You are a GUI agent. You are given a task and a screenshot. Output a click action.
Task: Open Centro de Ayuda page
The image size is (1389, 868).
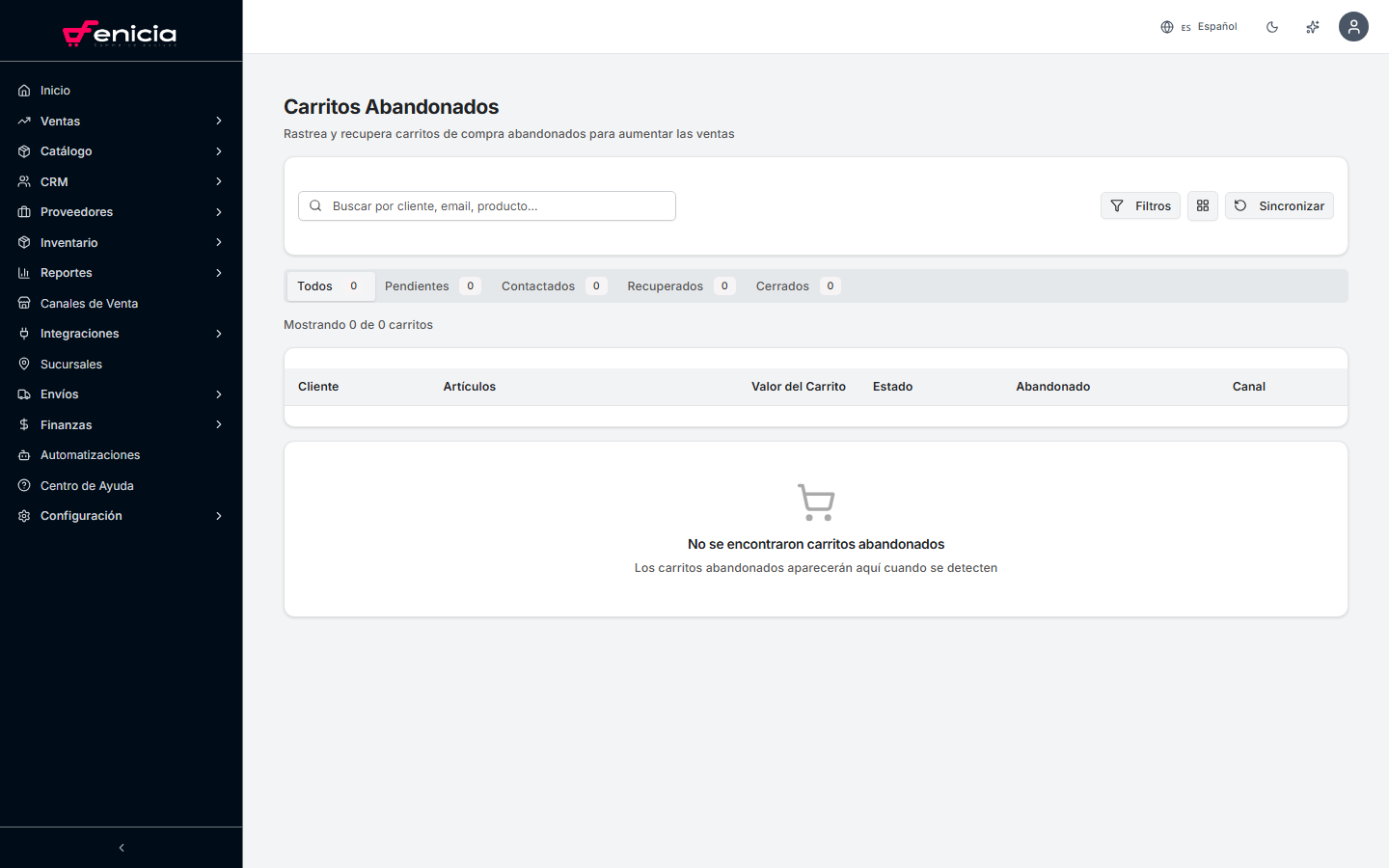(x=87, y=486)
